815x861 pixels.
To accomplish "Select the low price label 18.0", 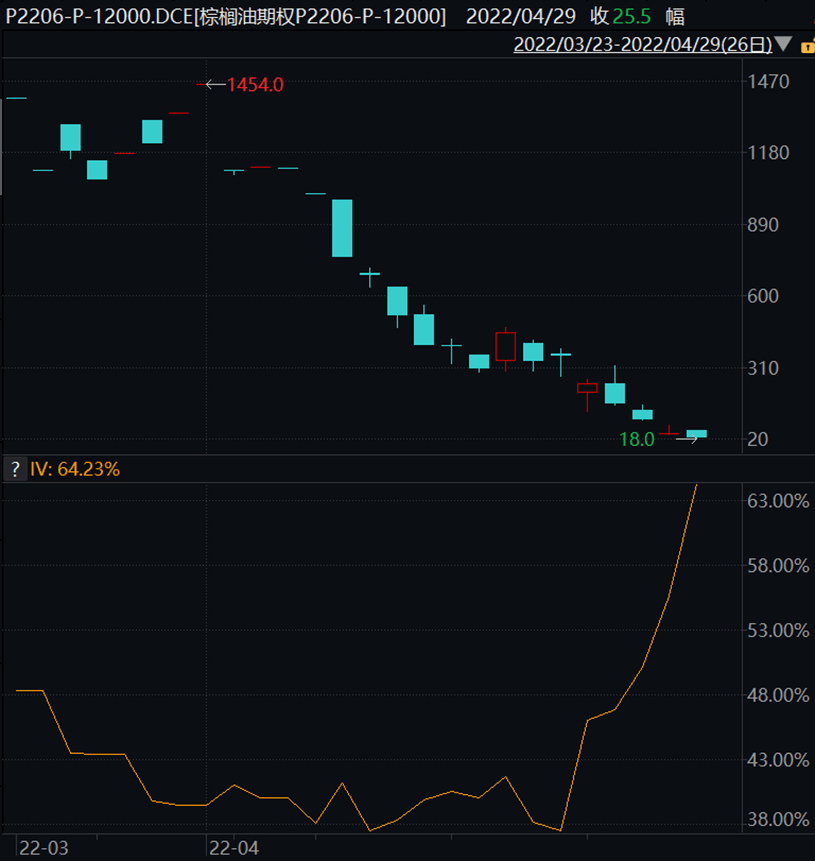I will [x=637, y=439].
